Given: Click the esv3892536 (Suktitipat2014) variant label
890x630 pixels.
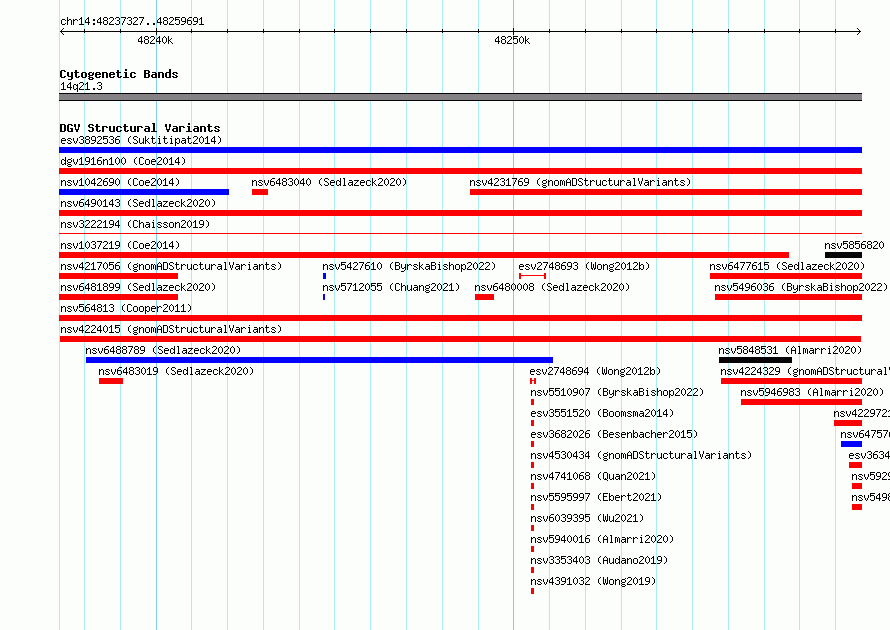Looking at the screenshot, I should click(141, 140).
